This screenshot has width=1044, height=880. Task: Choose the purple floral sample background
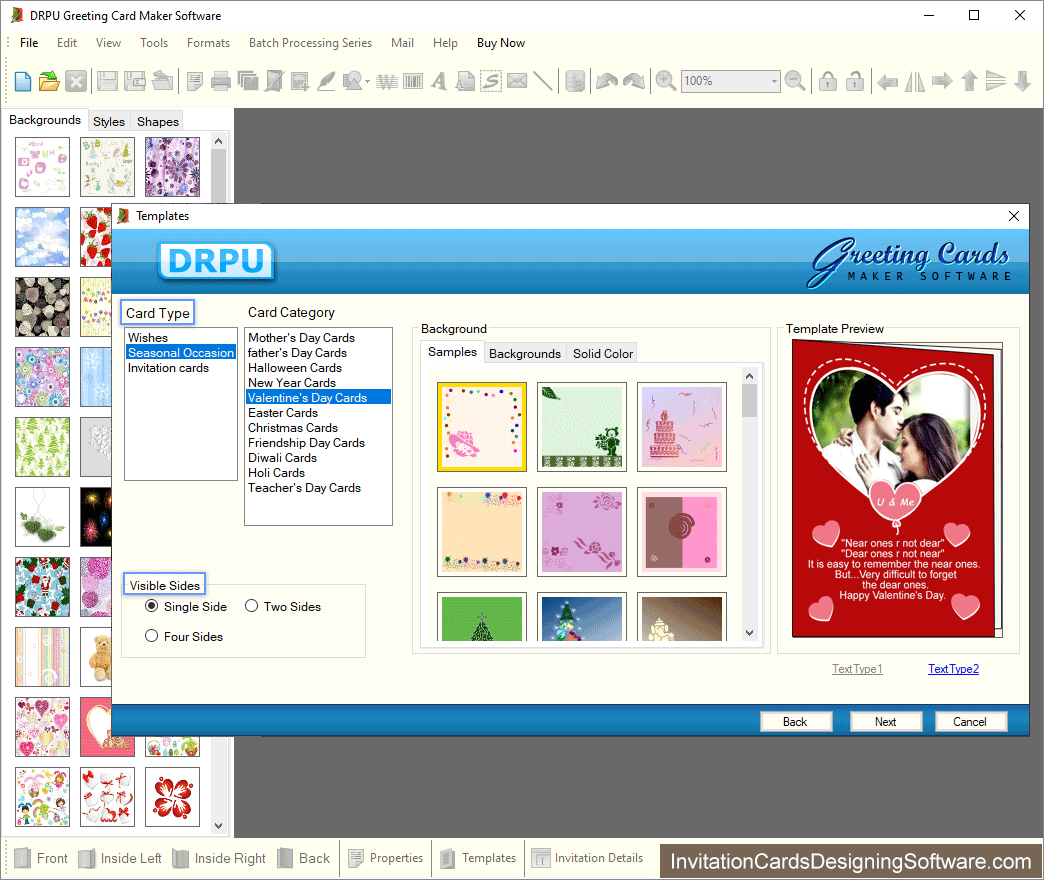[582, 532]
